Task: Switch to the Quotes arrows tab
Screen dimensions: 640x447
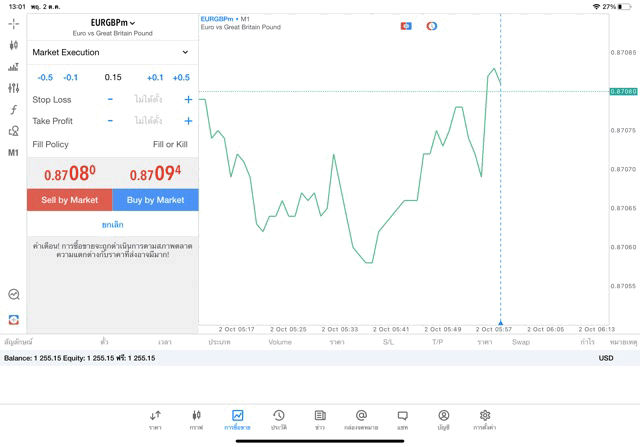Action: 155,419
